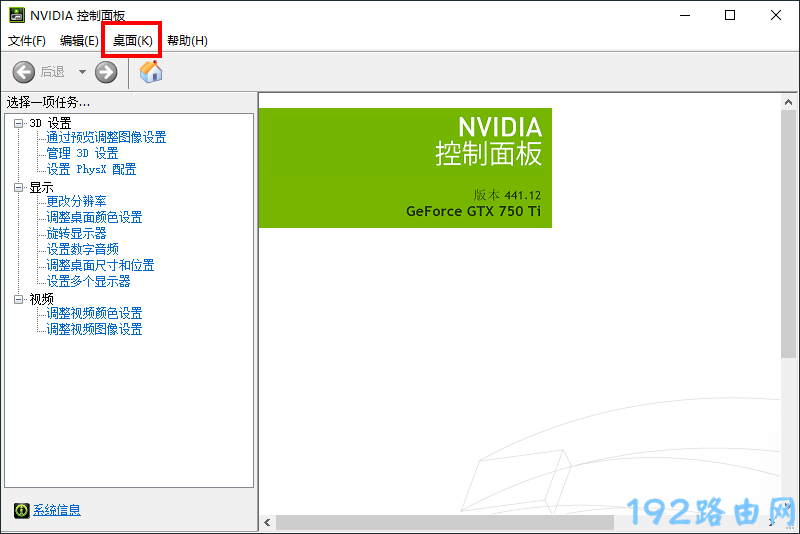Select the 3D 设置 tree heading
Image resolution: width=800 pixels, height=534 pixels.
point(50,123)
